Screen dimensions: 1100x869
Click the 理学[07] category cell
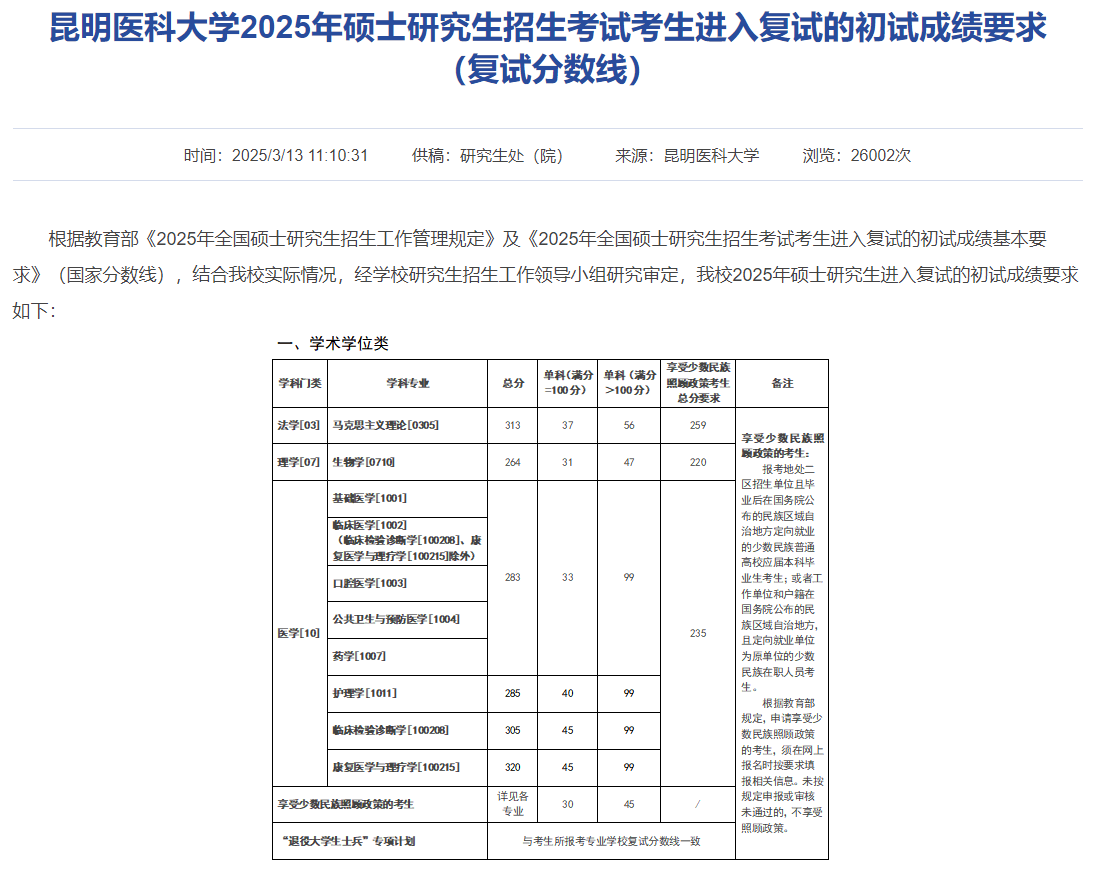click(299, 462)
